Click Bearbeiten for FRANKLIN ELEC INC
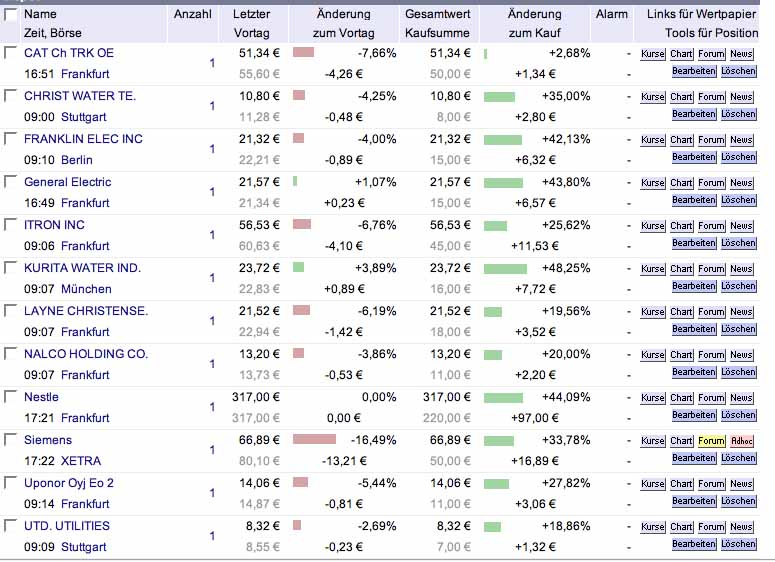The height and width of the screenshot is (562, 775). coord(694,157)
